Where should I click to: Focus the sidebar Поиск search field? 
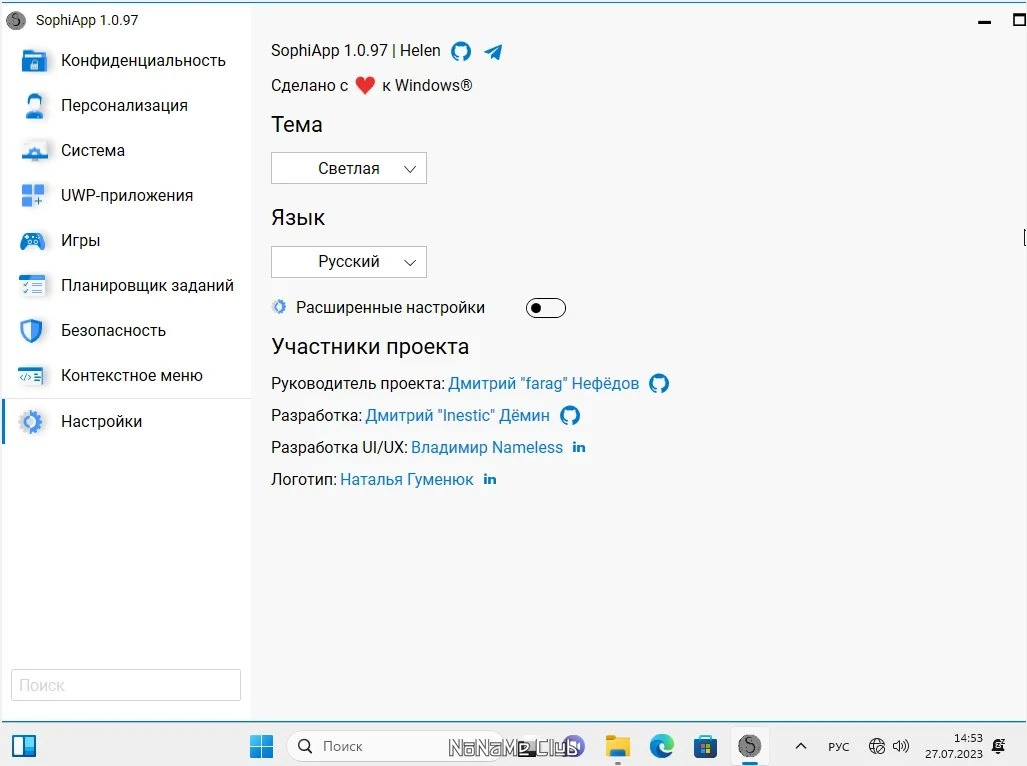tap(126, 685)
